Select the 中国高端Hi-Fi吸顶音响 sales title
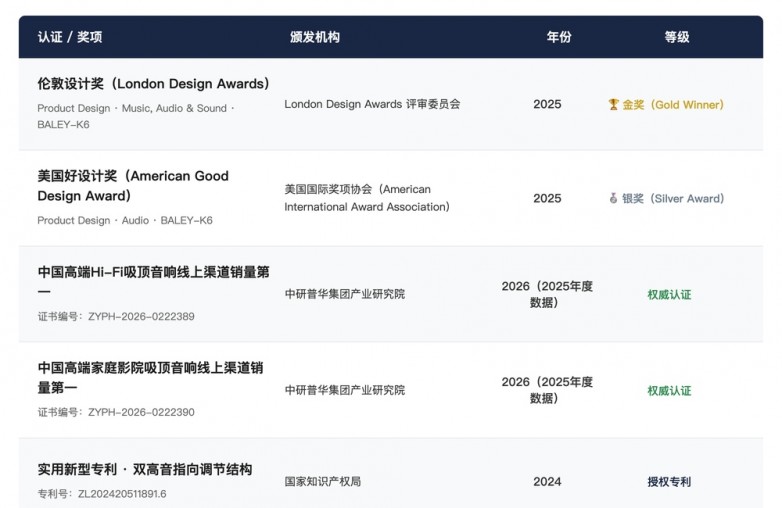This screenshot has height=508, width=782. [153, 281]
